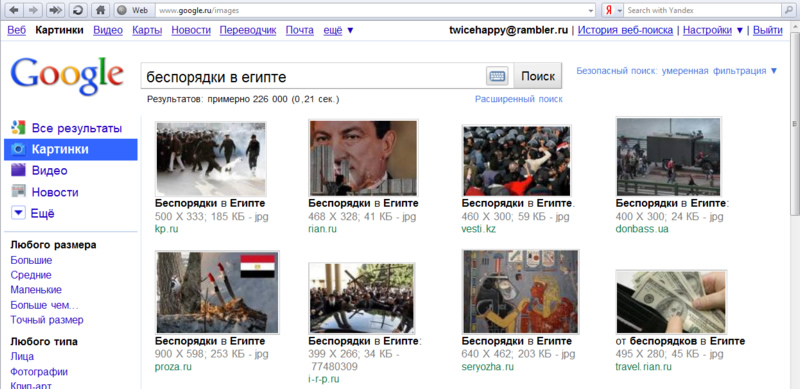Open the kp.ru riot police thumbnail
This screenshot has width=800, height=389.
211,159
